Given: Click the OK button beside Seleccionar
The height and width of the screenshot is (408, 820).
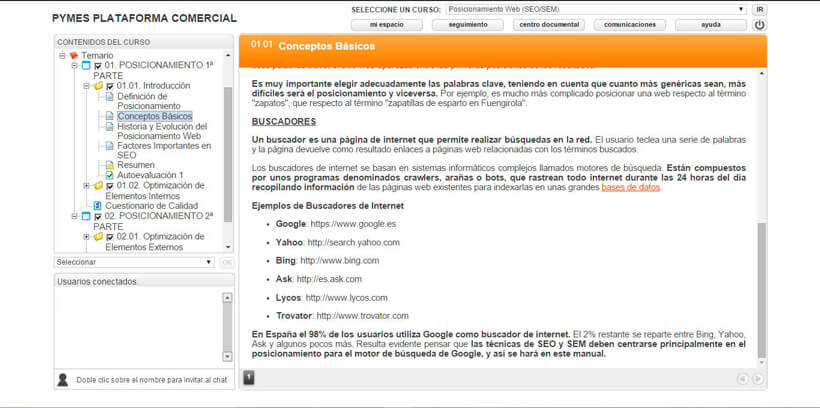Looking at the screenshot, I should pos(226,262).
